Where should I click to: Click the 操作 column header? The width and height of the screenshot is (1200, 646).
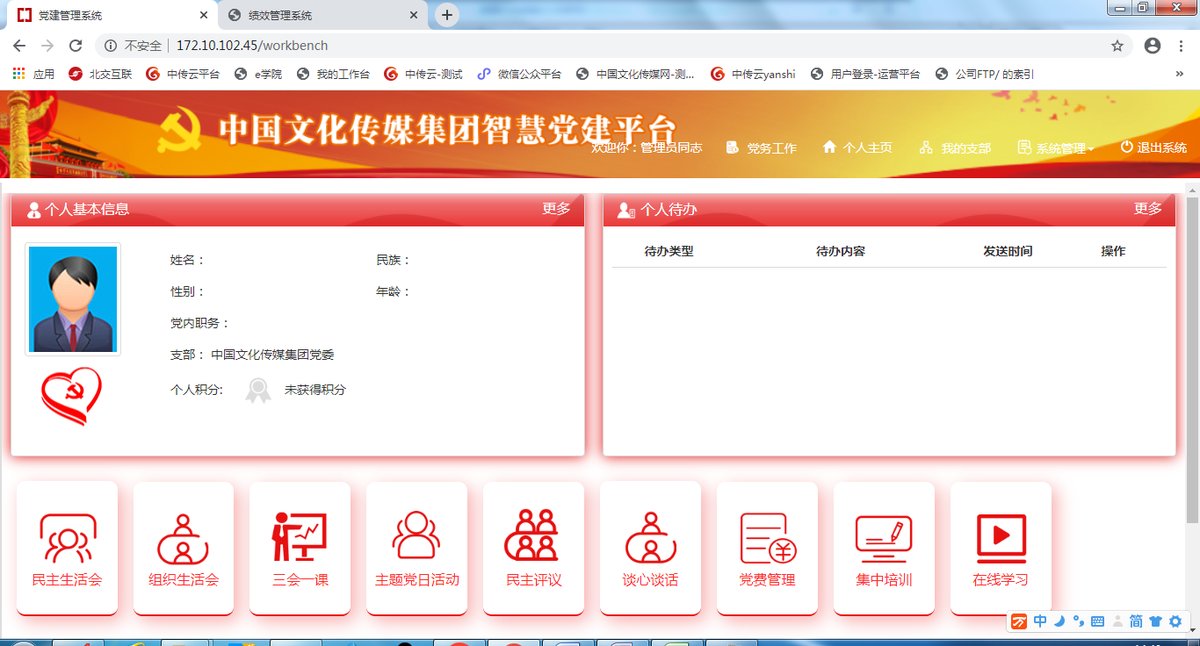pyautogui.click(x=1113, y=251)
